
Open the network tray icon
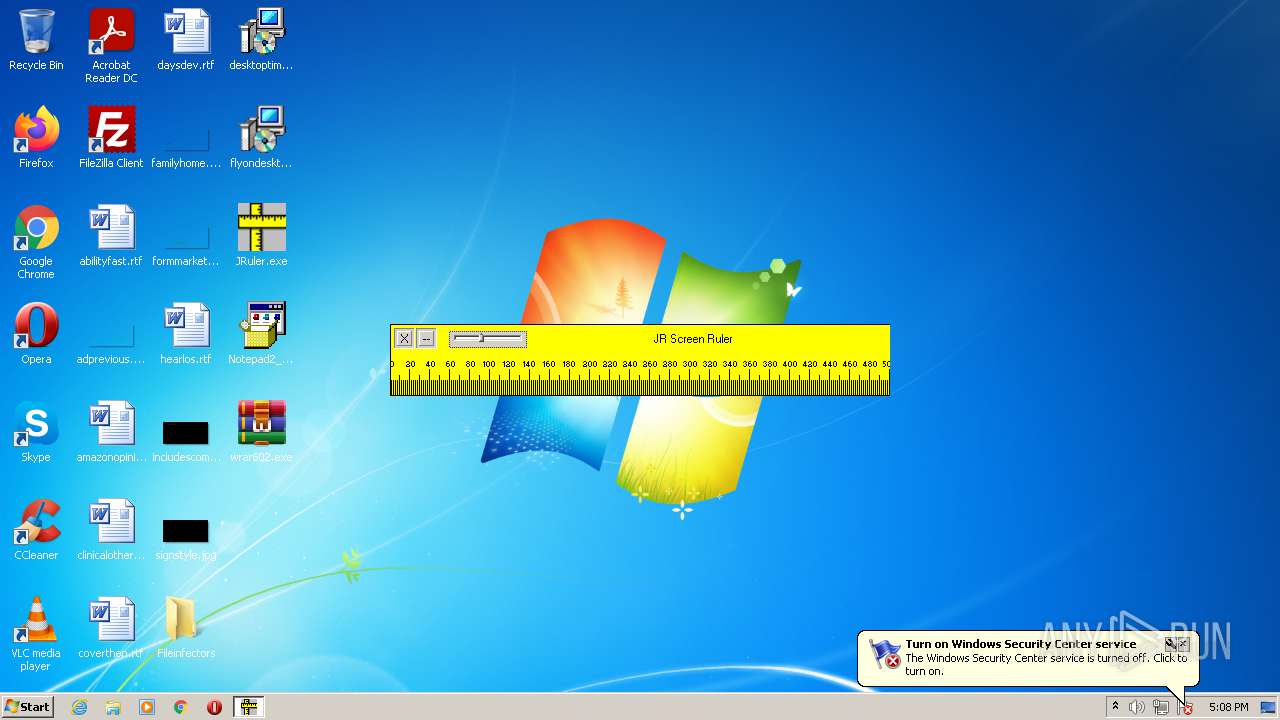coord(1161,707)
